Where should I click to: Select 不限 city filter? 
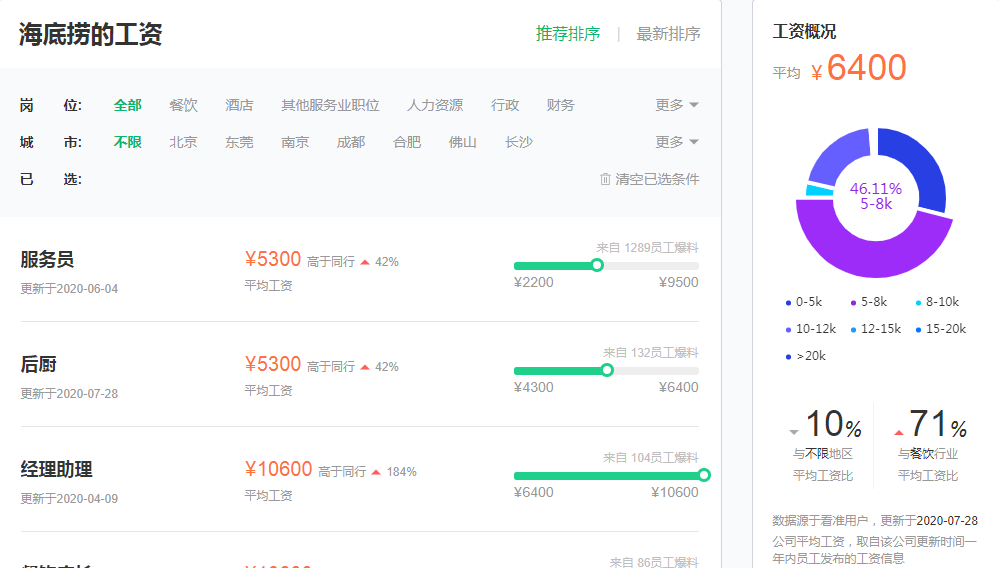[x=127, y=142]
